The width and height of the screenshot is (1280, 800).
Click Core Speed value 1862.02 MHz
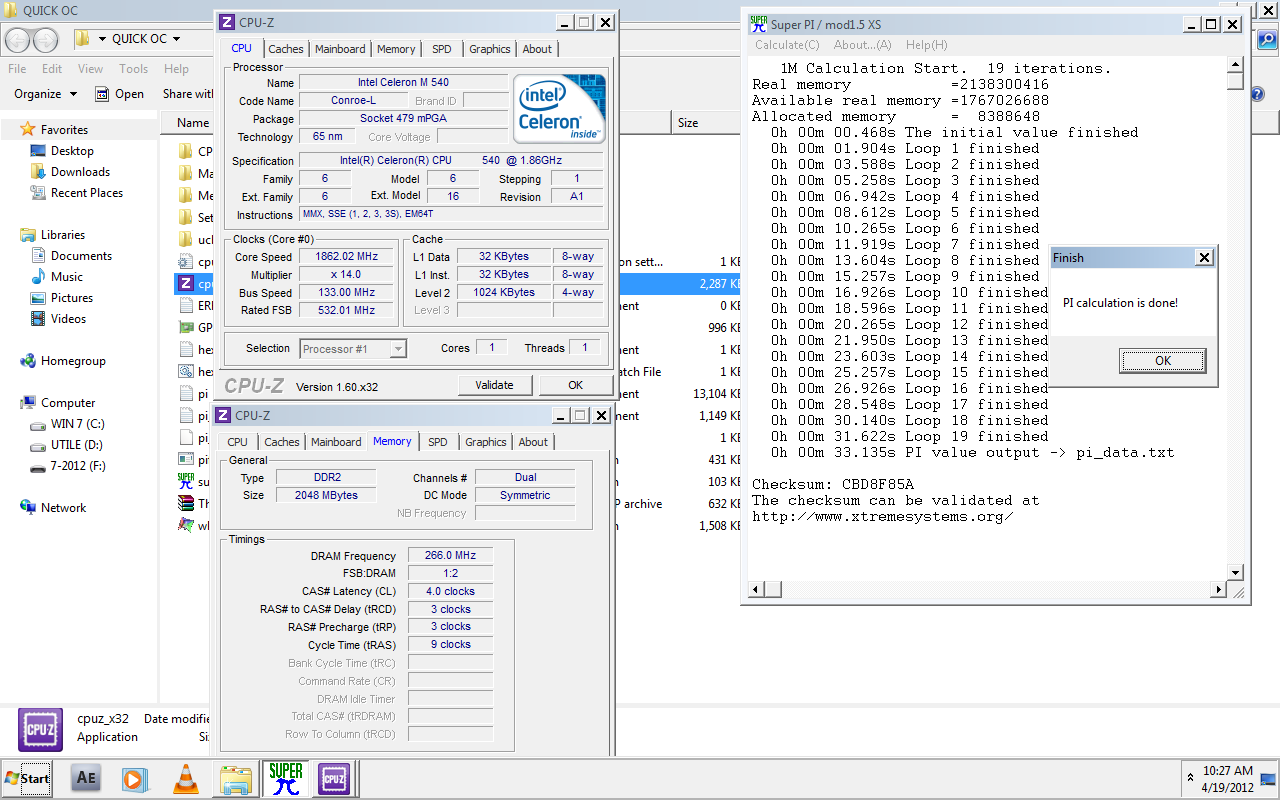point(348,256)
